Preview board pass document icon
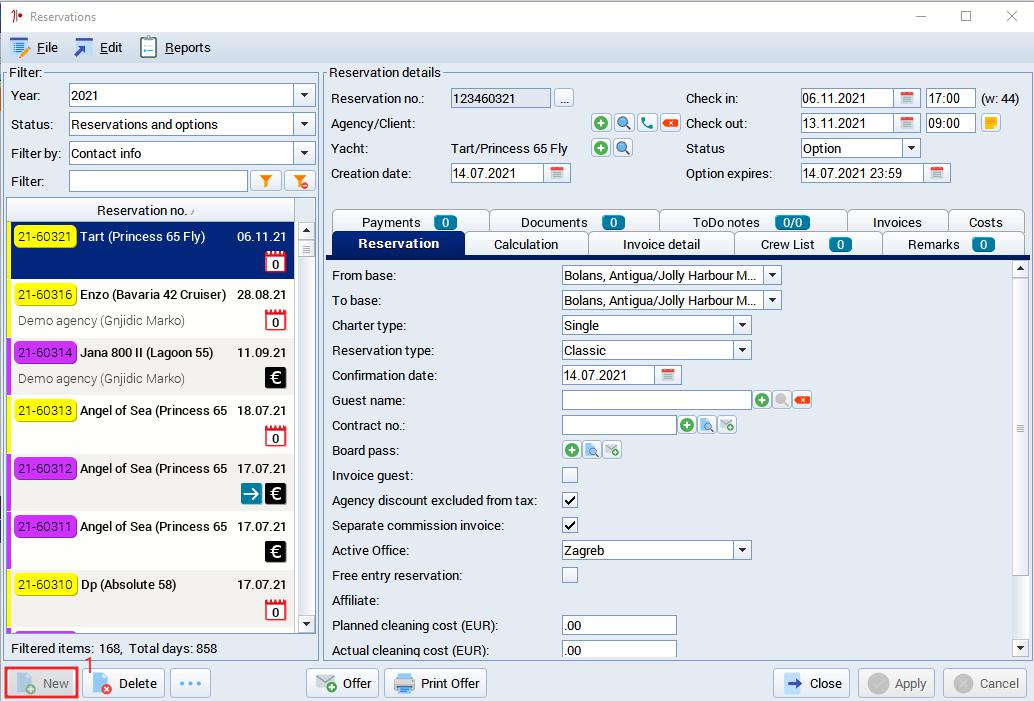Viewport: 1034px width, 701px height. point(592,450)
